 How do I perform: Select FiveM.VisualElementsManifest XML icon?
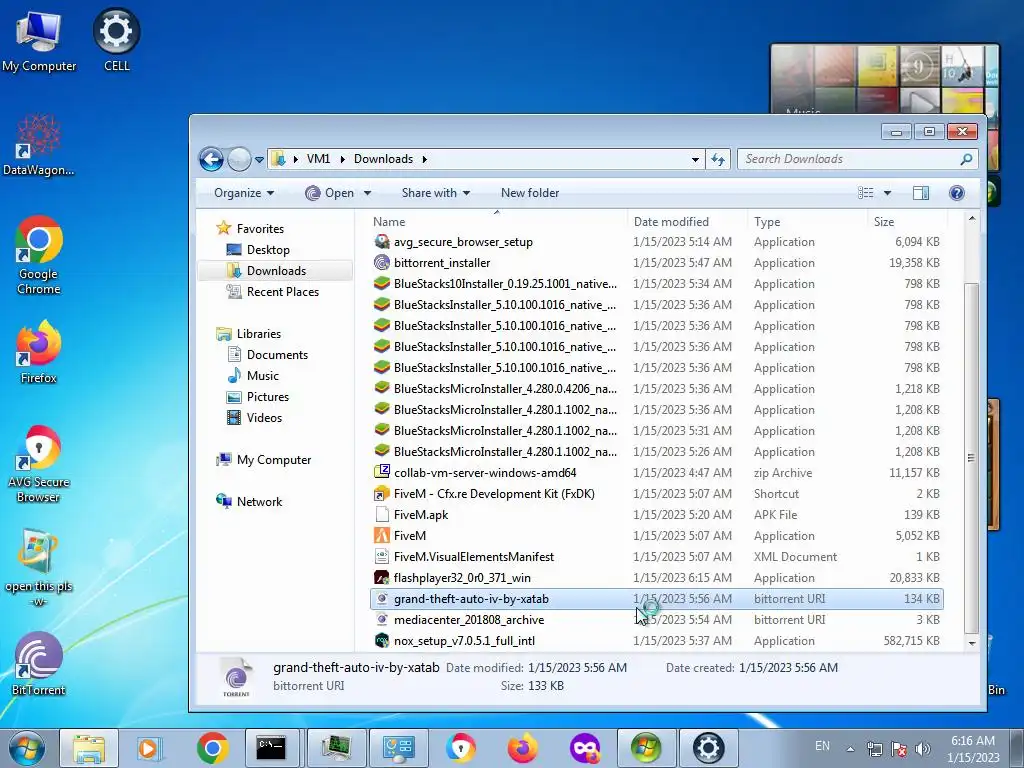tap(382, 556)
